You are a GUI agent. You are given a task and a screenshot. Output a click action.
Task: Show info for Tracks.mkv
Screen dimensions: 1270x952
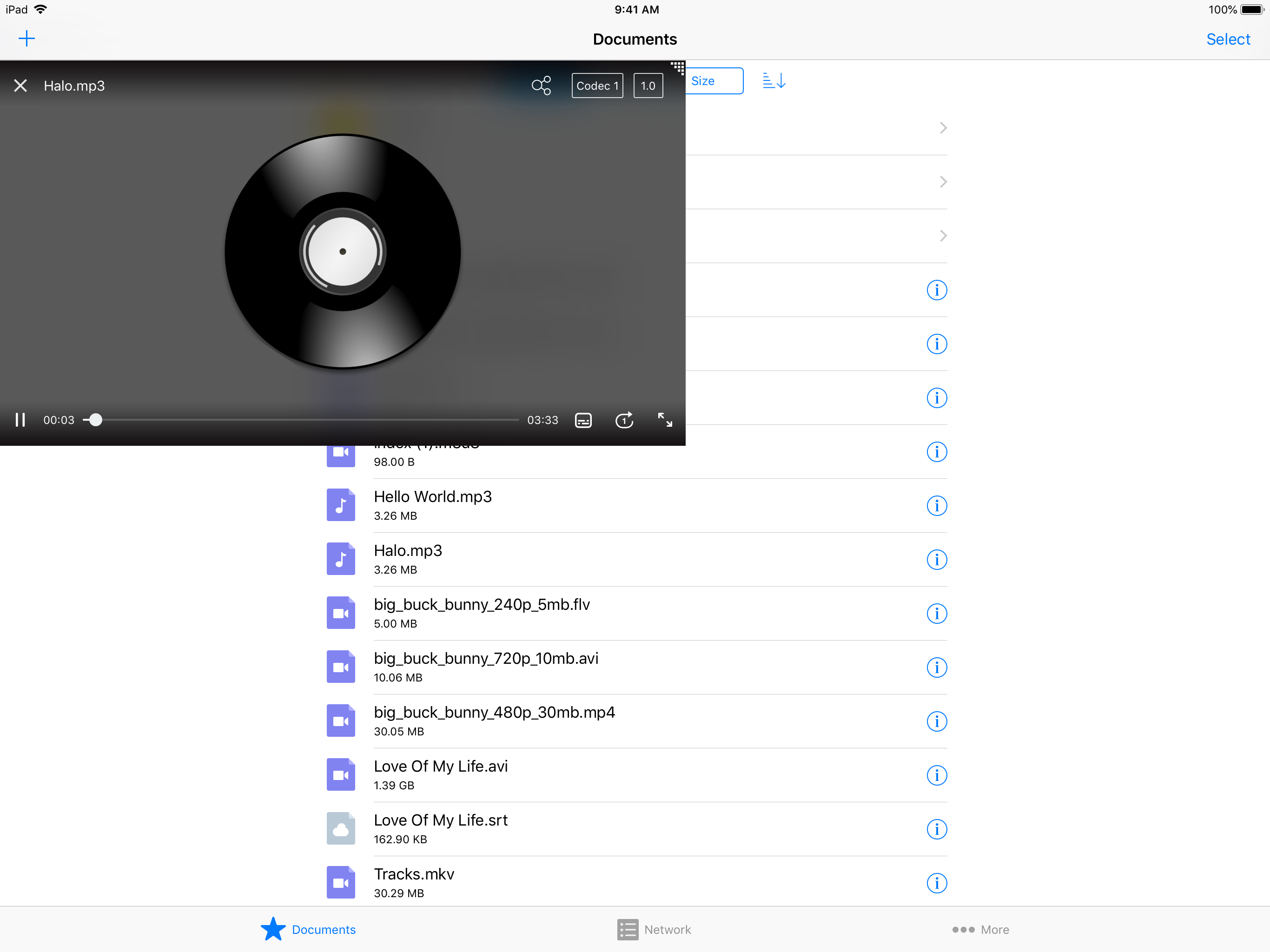936,883
